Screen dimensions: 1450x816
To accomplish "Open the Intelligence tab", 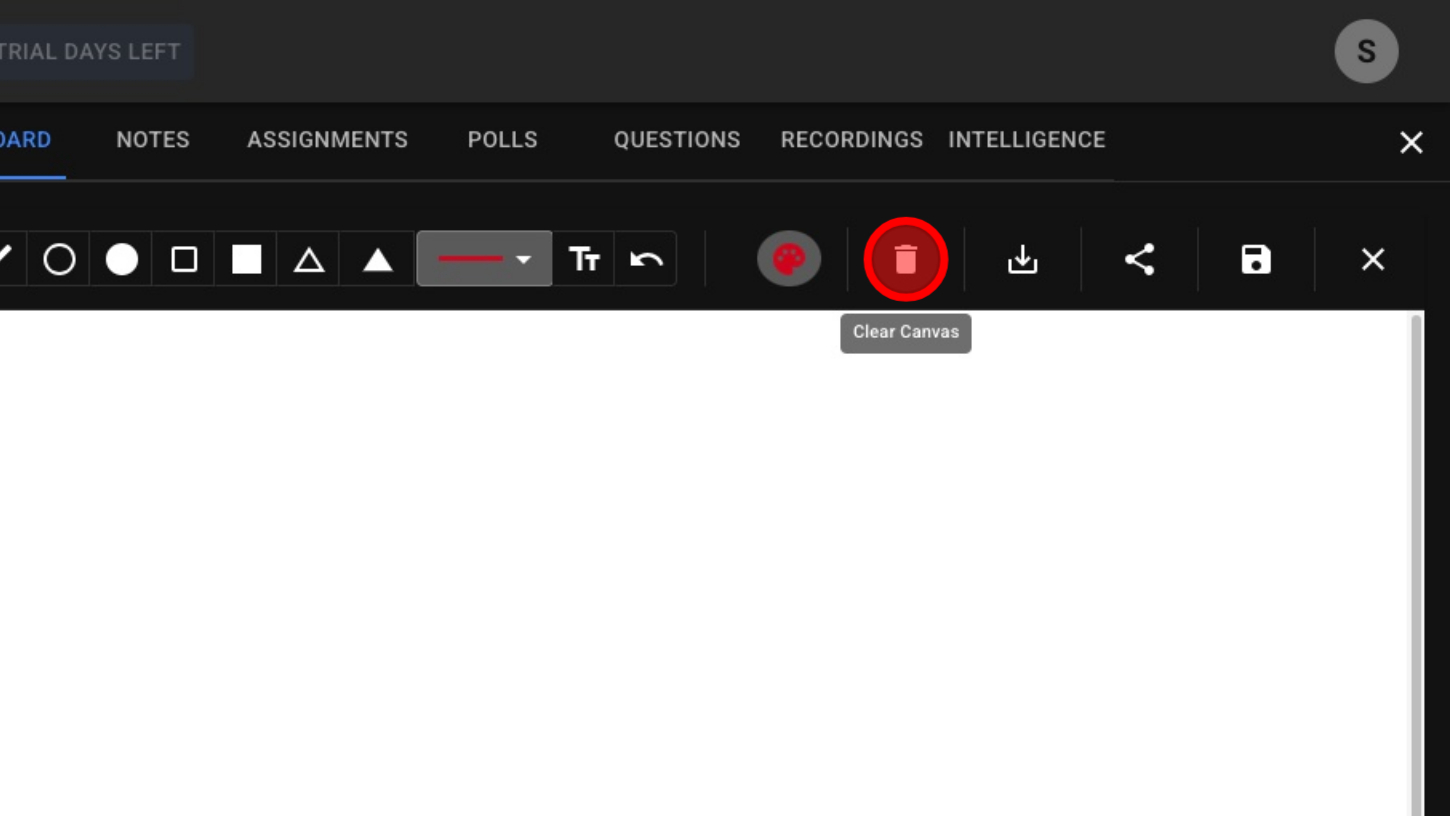I will 1026,140.
